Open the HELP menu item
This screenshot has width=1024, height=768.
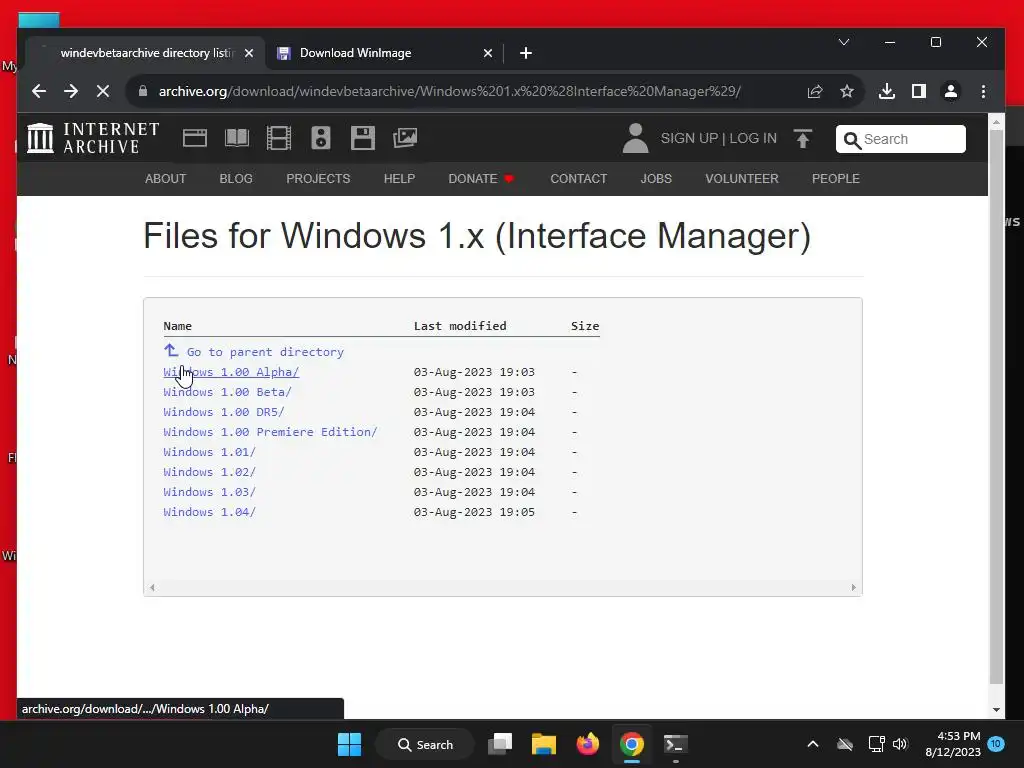click(x=399, y=178)
